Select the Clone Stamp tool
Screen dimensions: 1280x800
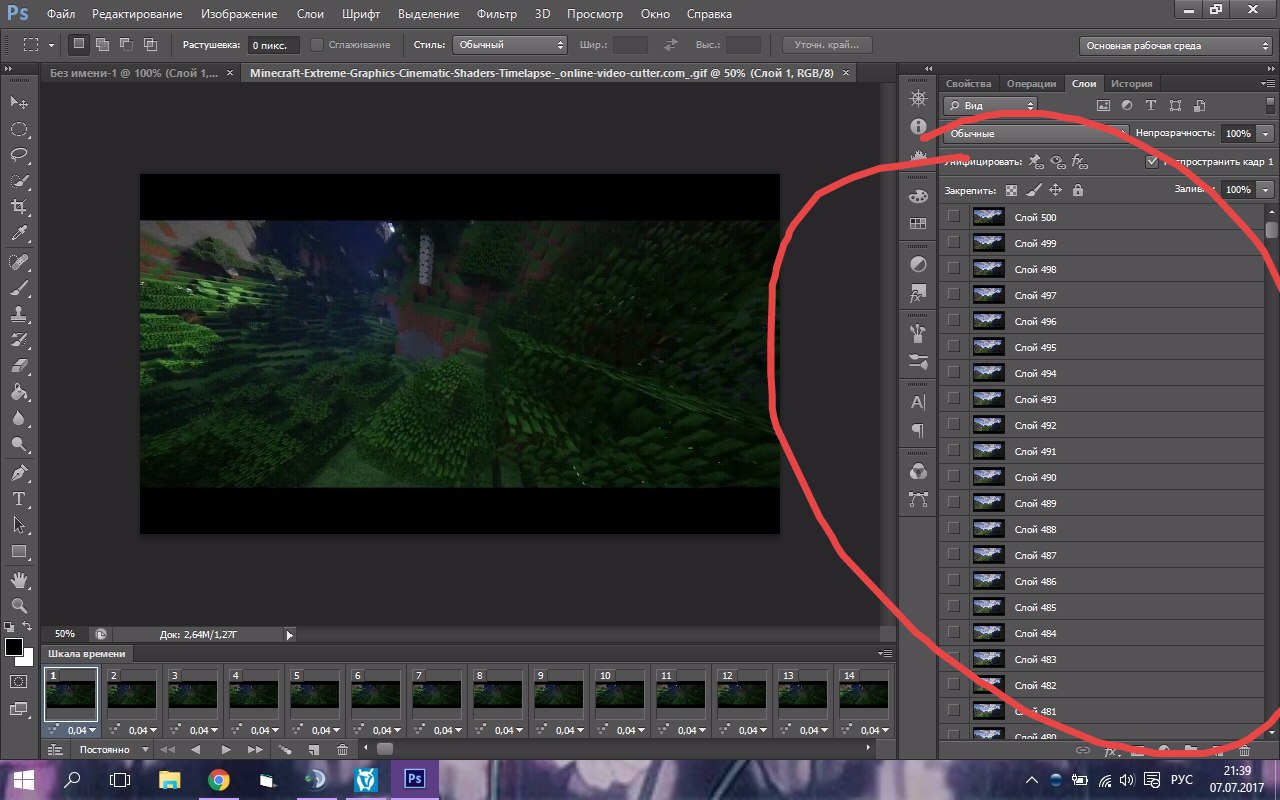click(19, 314)
